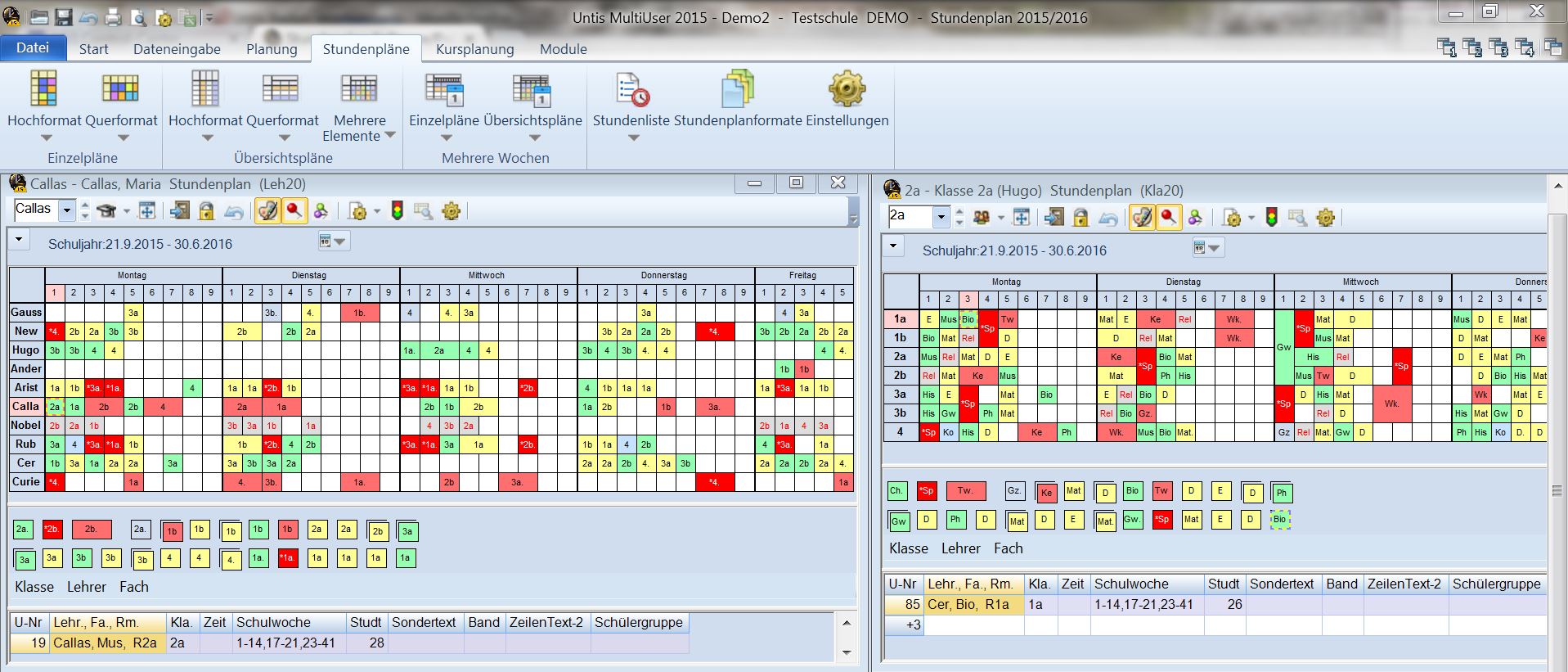The image size is (1568, 672).
Task: Click the traffic light icon in Callas toolbar
Action: pyautogui.click(x=398, y=211)
